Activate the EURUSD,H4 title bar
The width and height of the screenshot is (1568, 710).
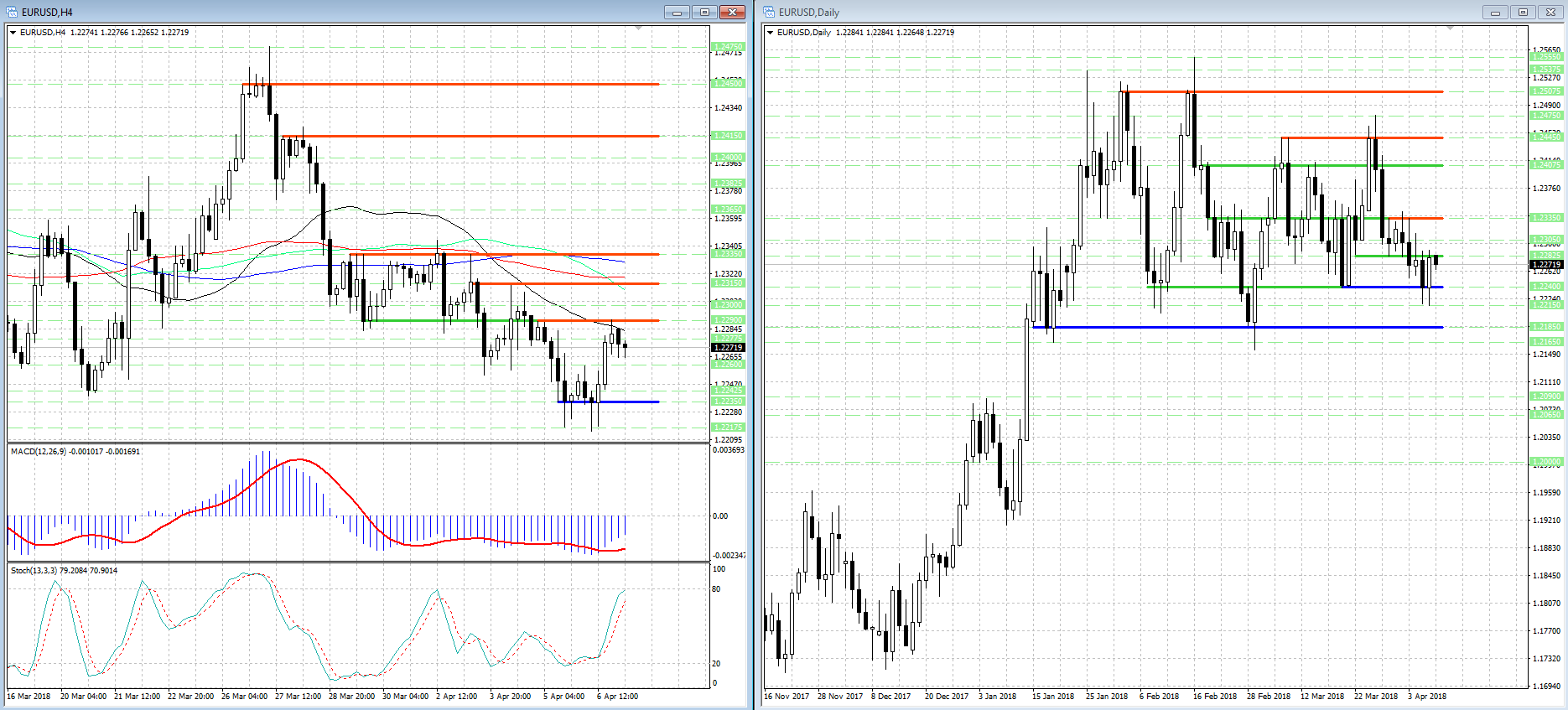point(335,12)
